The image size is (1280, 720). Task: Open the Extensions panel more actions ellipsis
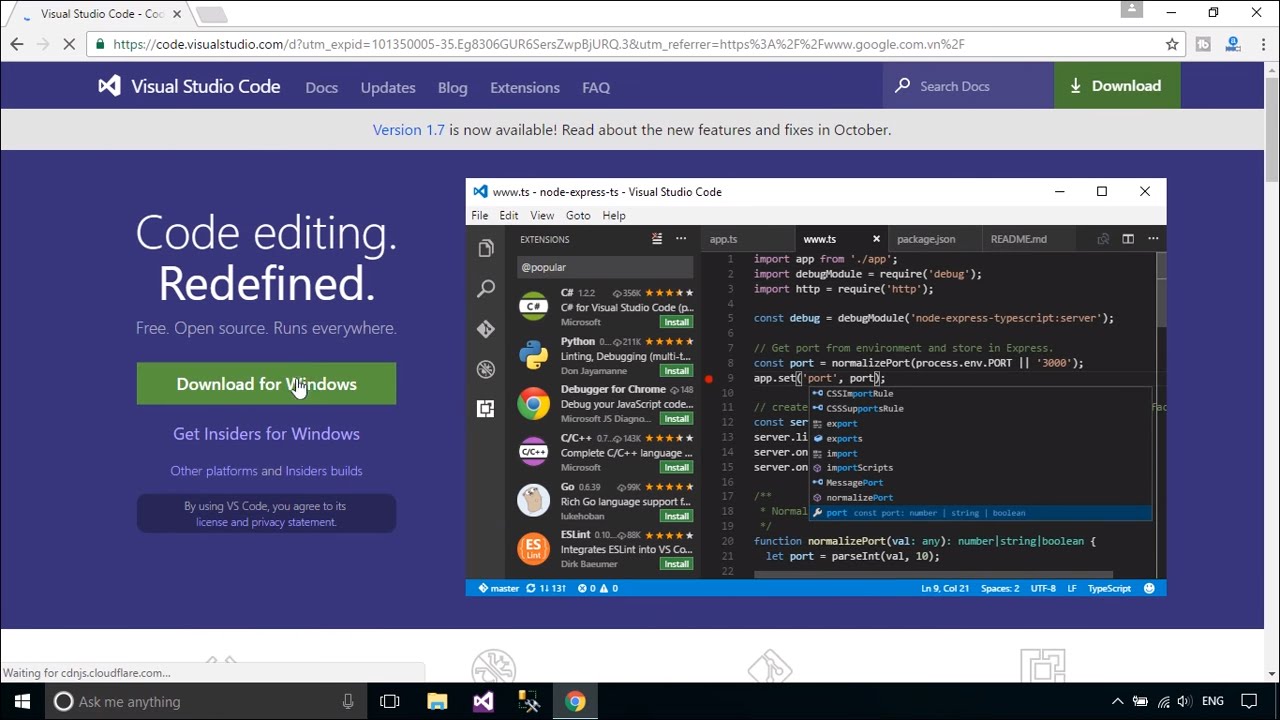coord(681,239)
